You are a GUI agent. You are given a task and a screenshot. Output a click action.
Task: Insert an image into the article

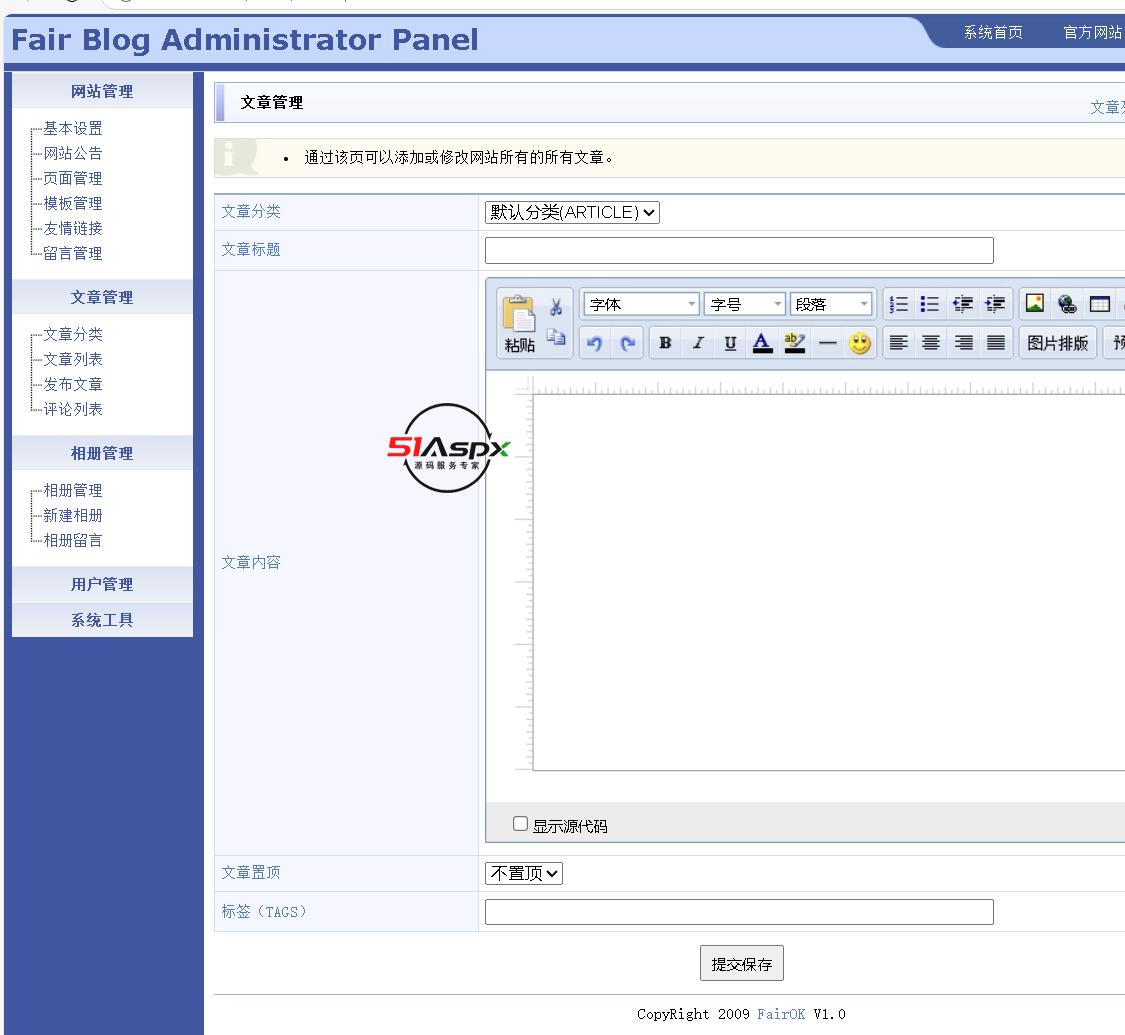coord(1035,303)
